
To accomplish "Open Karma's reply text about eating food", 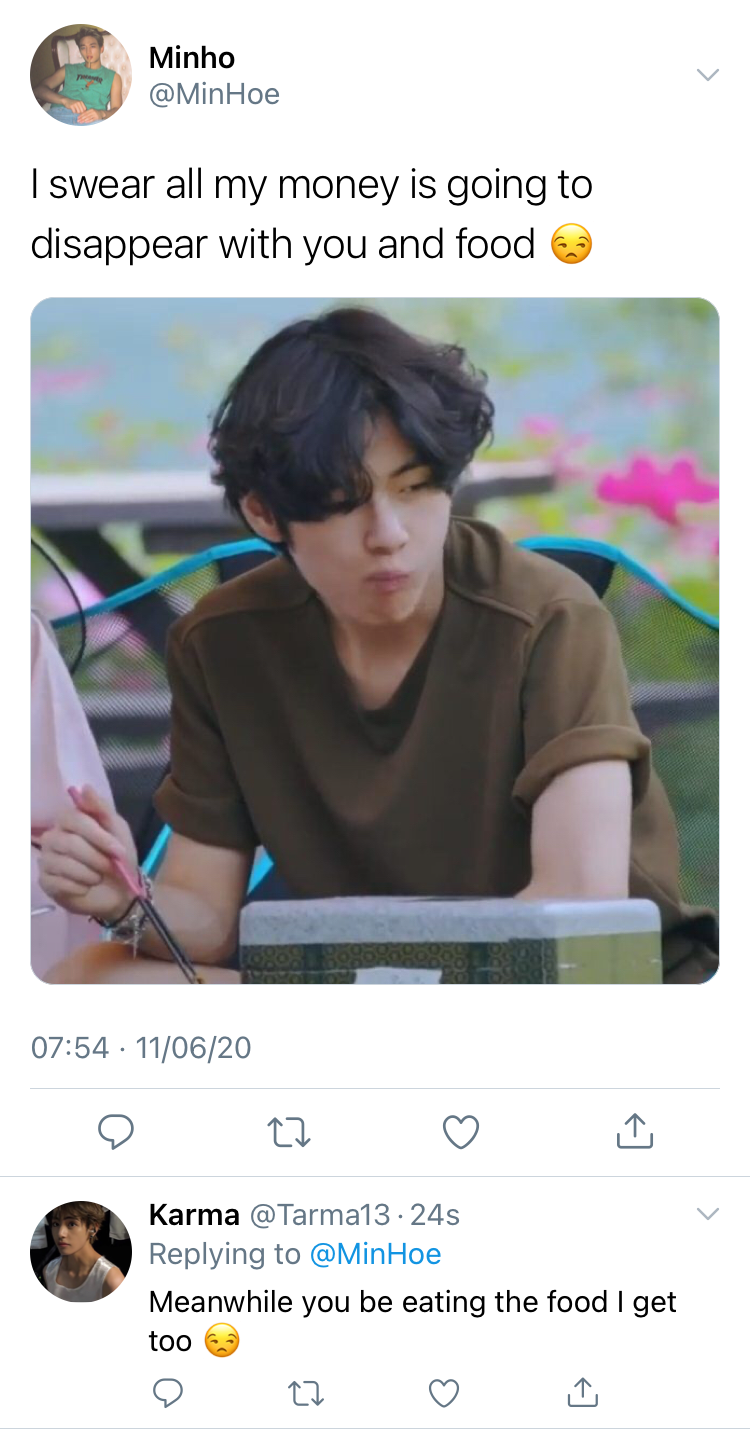I will tap(413, 1321).
